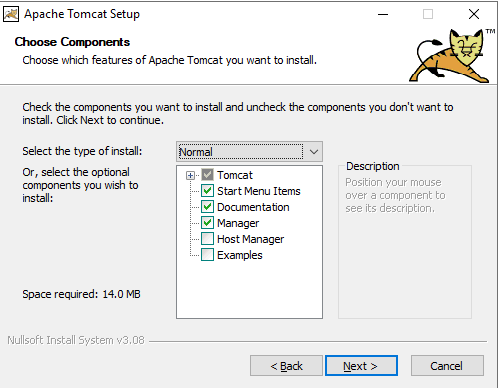Close the Apache Tomcat Setup window
The image size is (499, 388).
(474, 14)
